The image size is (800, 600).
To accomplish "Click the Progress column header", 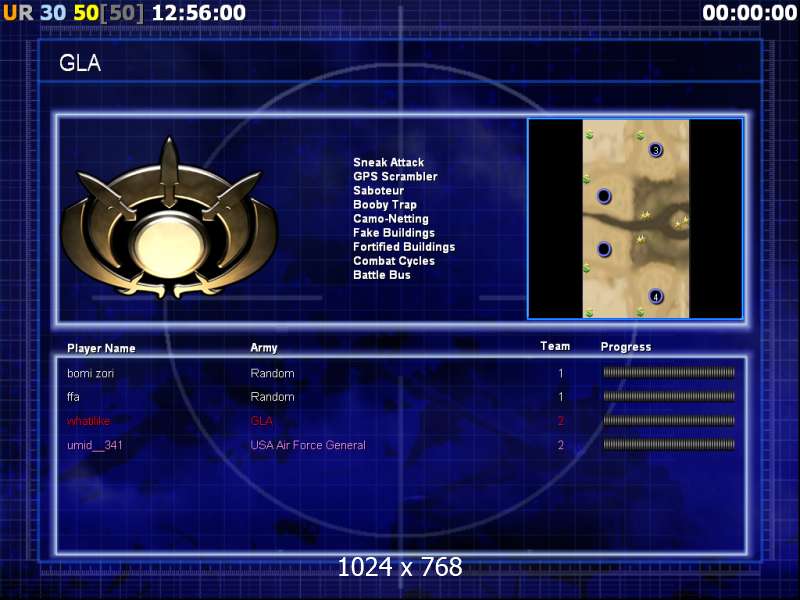I will [626, 347].
